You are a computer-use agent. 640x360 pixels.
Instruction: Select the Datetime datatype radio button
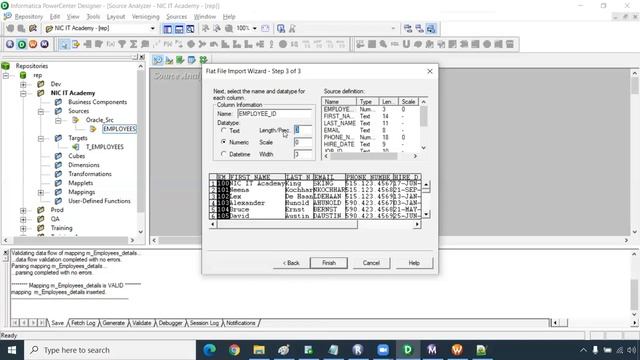[x=223, y=154]
